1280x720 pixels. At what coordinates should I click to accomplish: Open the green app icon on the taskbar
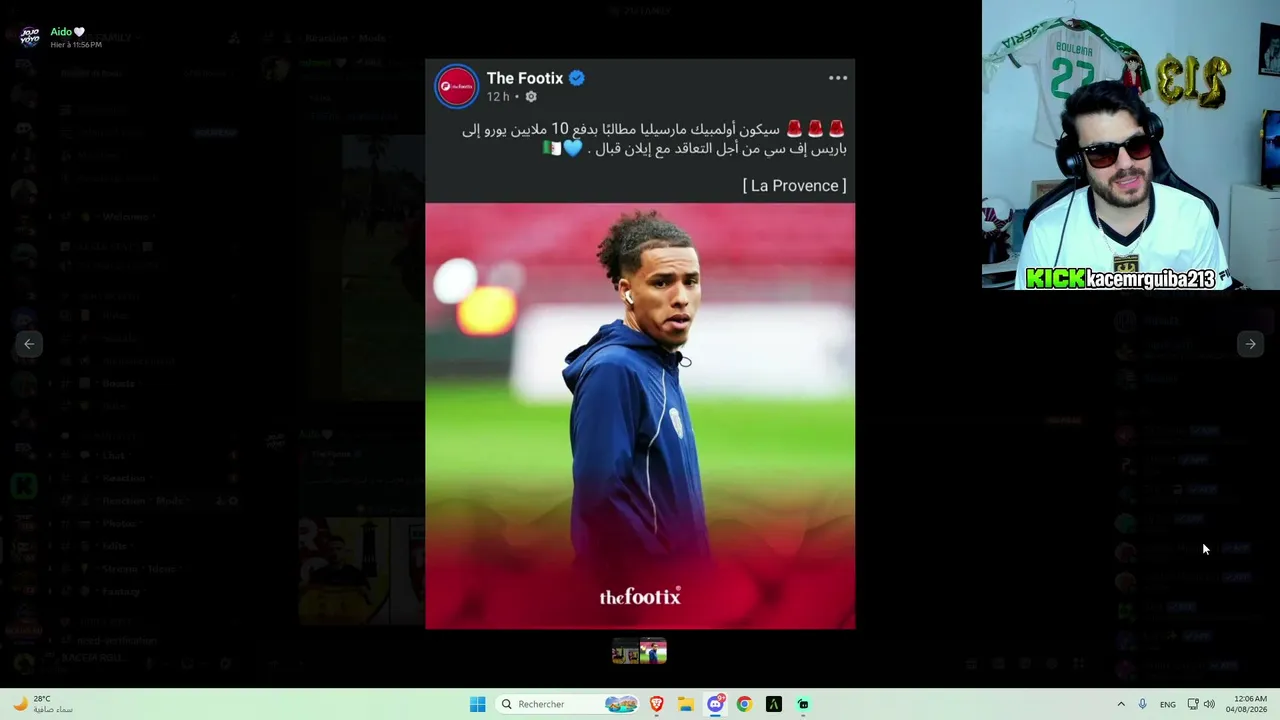click(803, 704)
